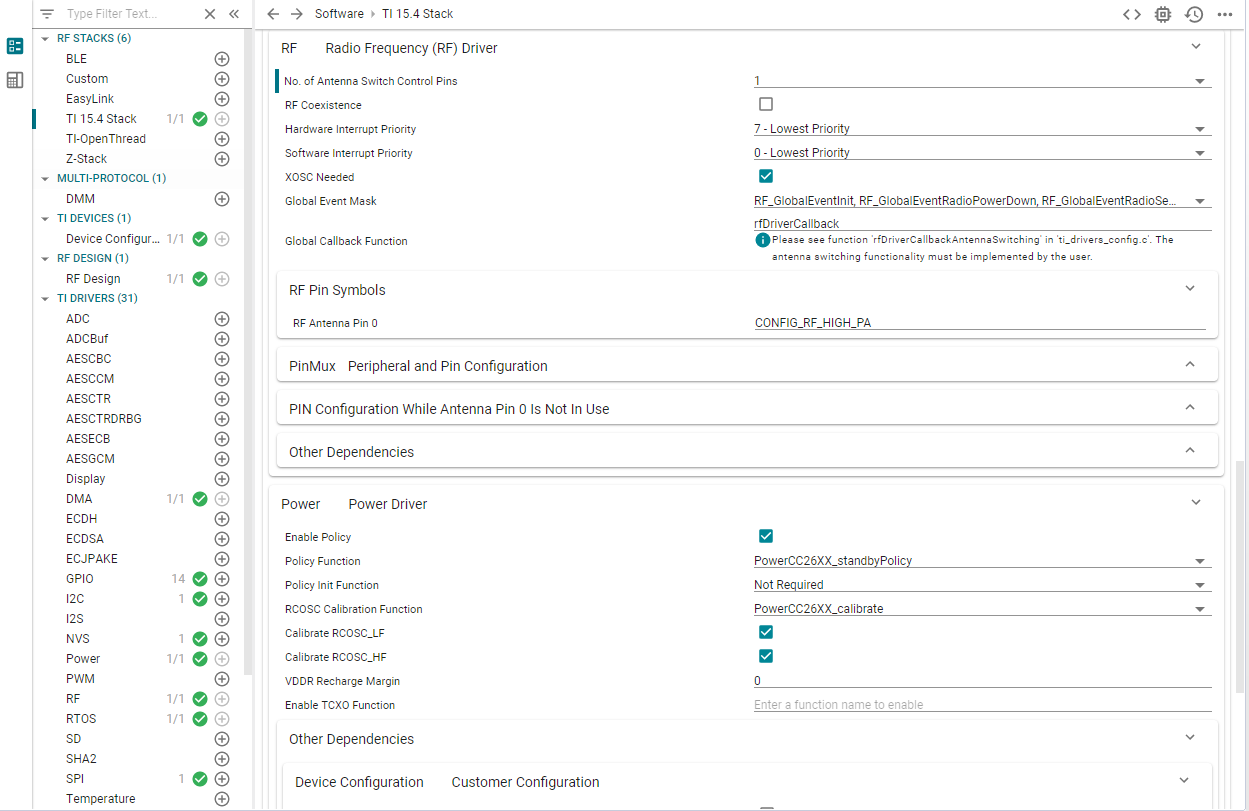Open the Policy Function dropdown

coord(982,561)
